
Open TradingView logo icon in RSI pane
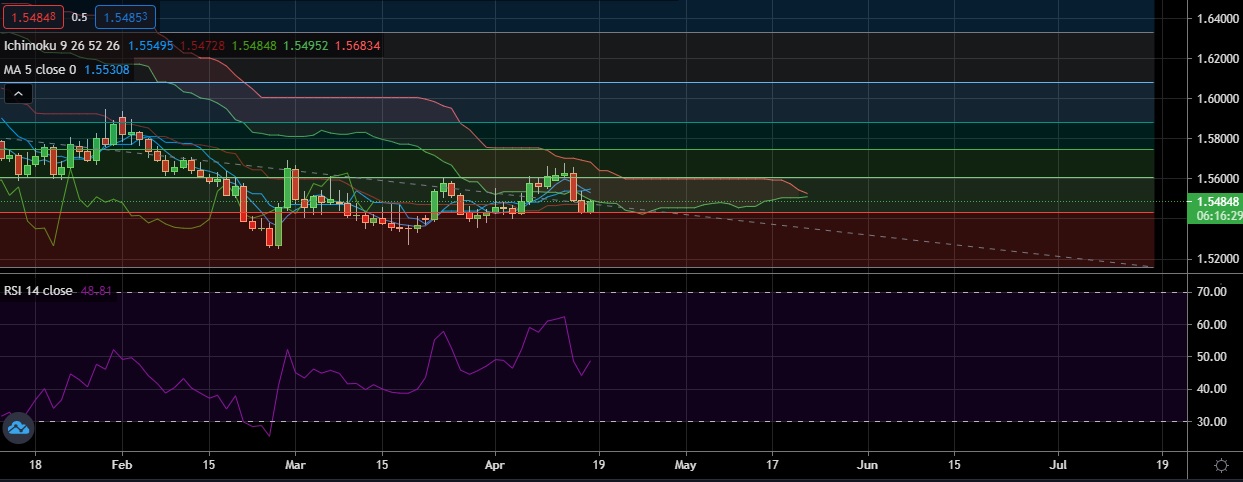point(19,429)
